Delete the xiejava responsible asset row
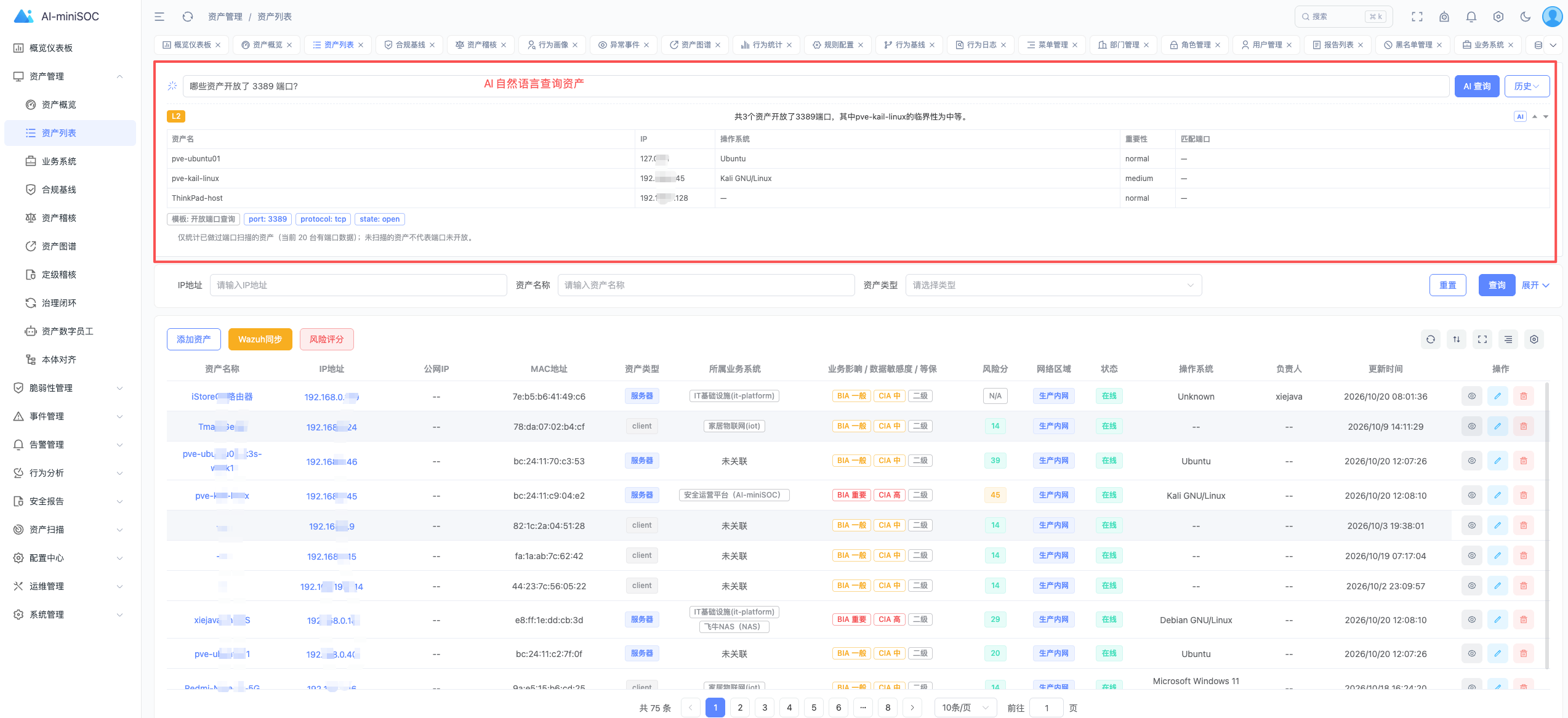The image size is (1568, 718). (x=1524, y=396)
